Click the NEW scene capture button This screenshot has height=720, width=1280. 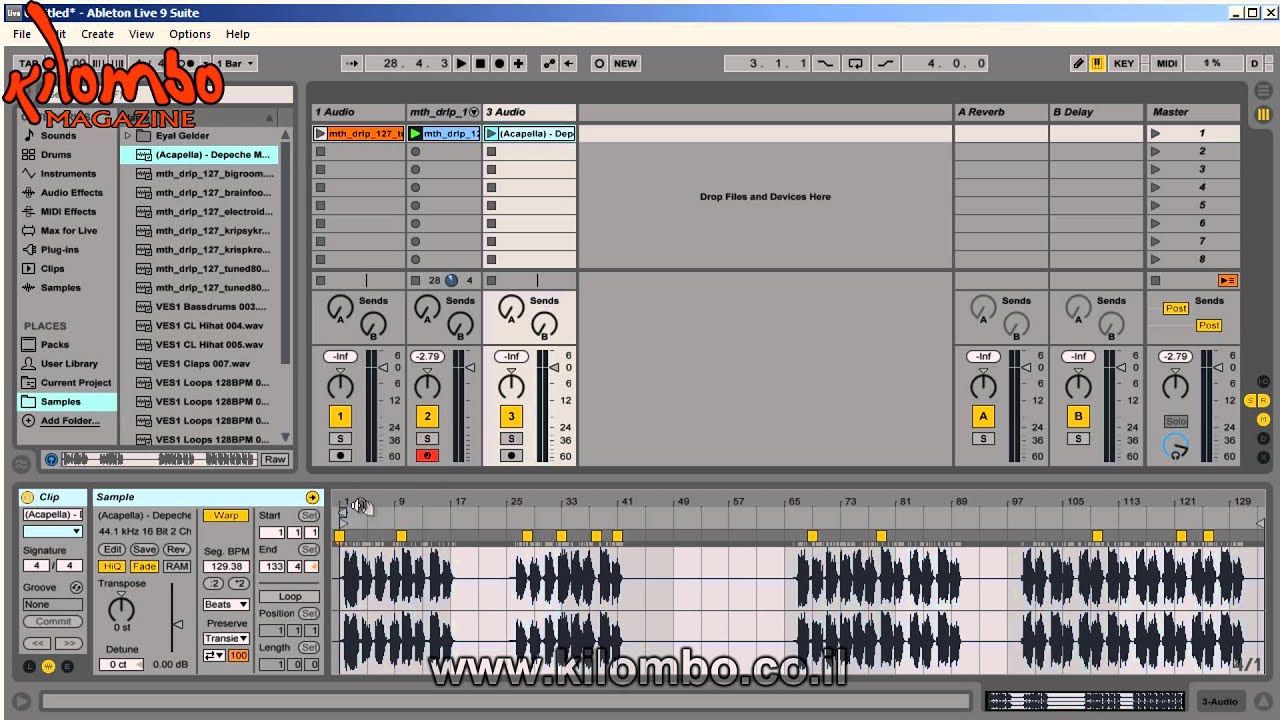pos(625,63)
